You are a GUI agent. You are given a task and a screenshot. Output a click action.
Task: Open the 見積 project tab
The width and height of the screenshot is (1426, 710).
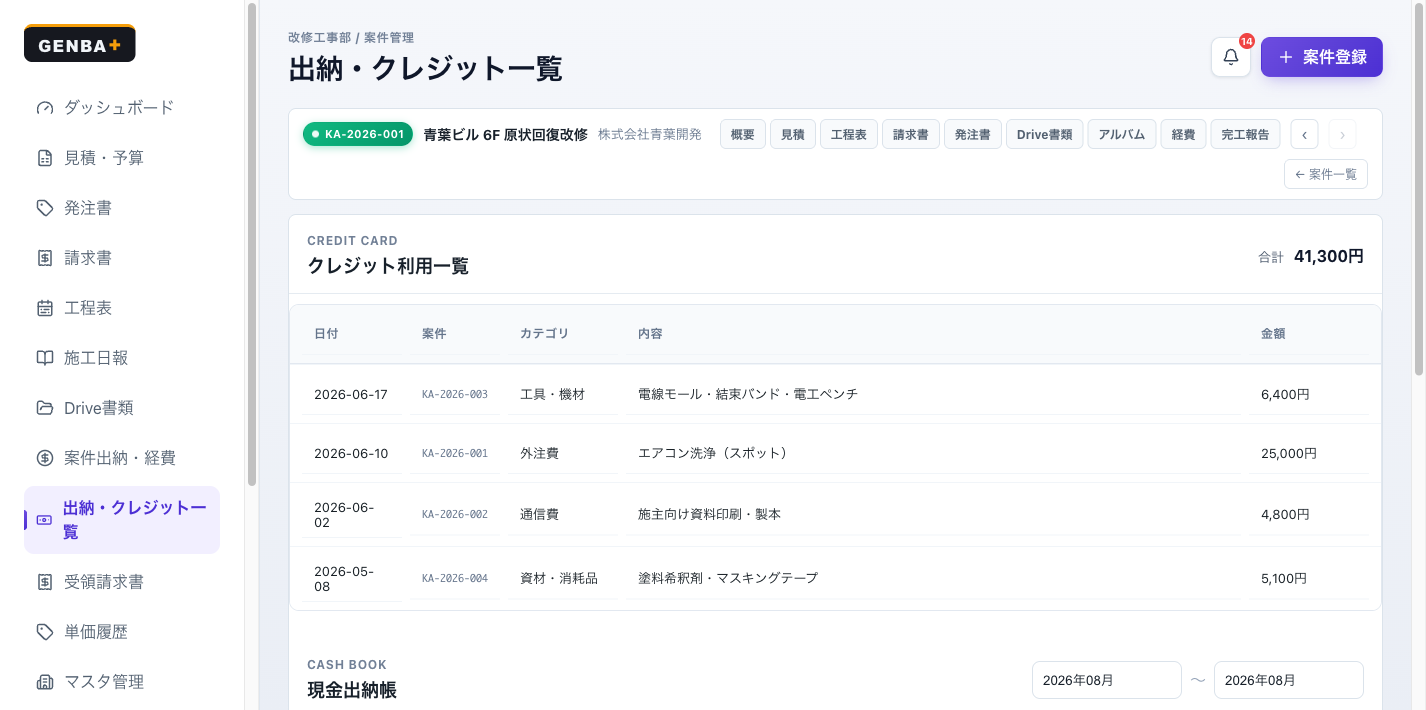793,134
